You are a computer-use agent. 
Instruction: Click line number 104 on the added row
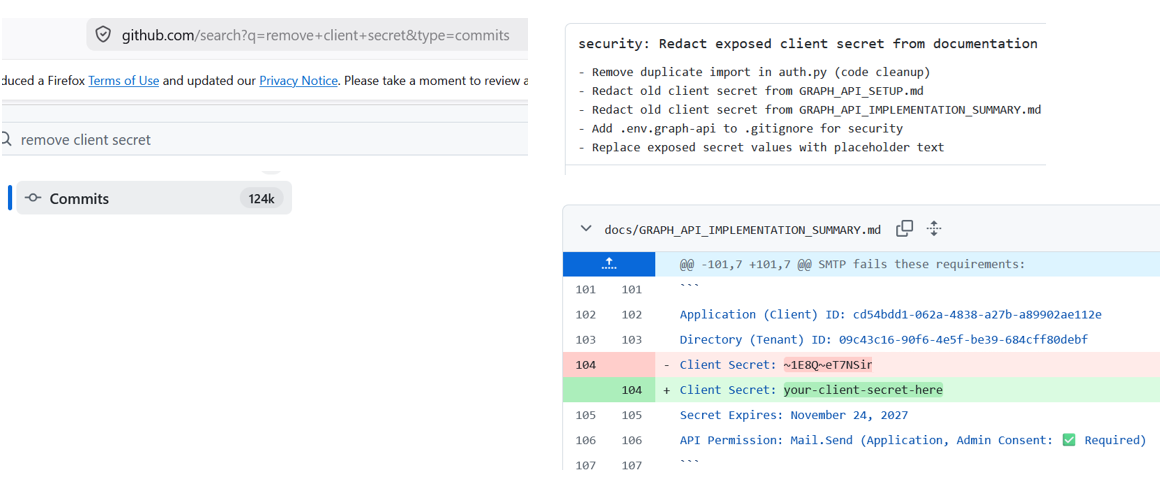click(631, 390)
